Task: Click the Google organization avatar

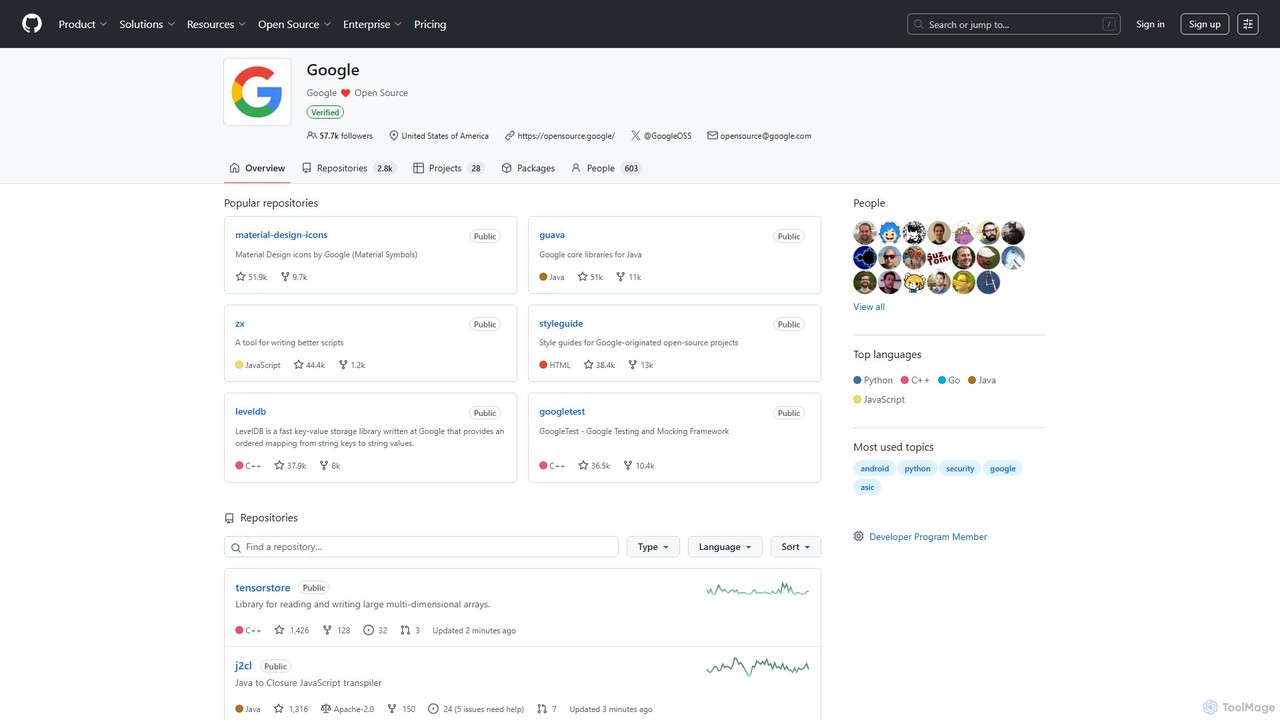Action: coord(257,92)
